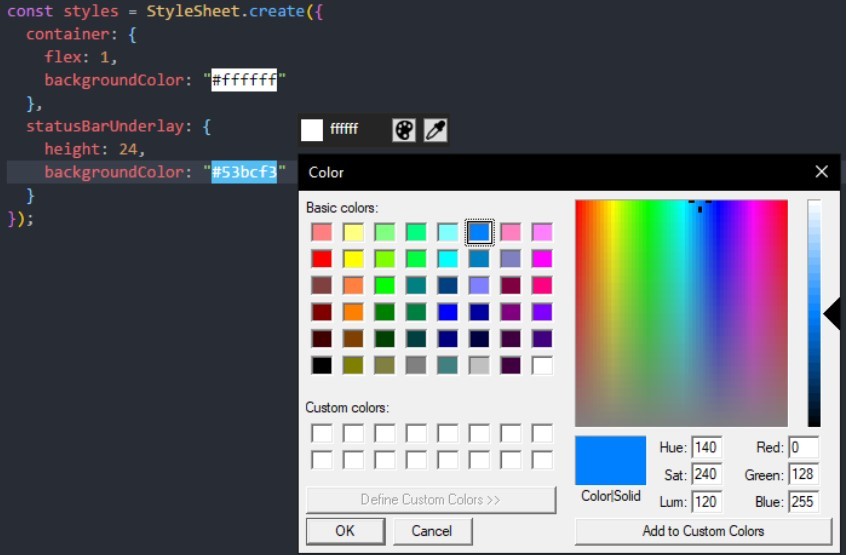Click the height: 24 value

128,149
